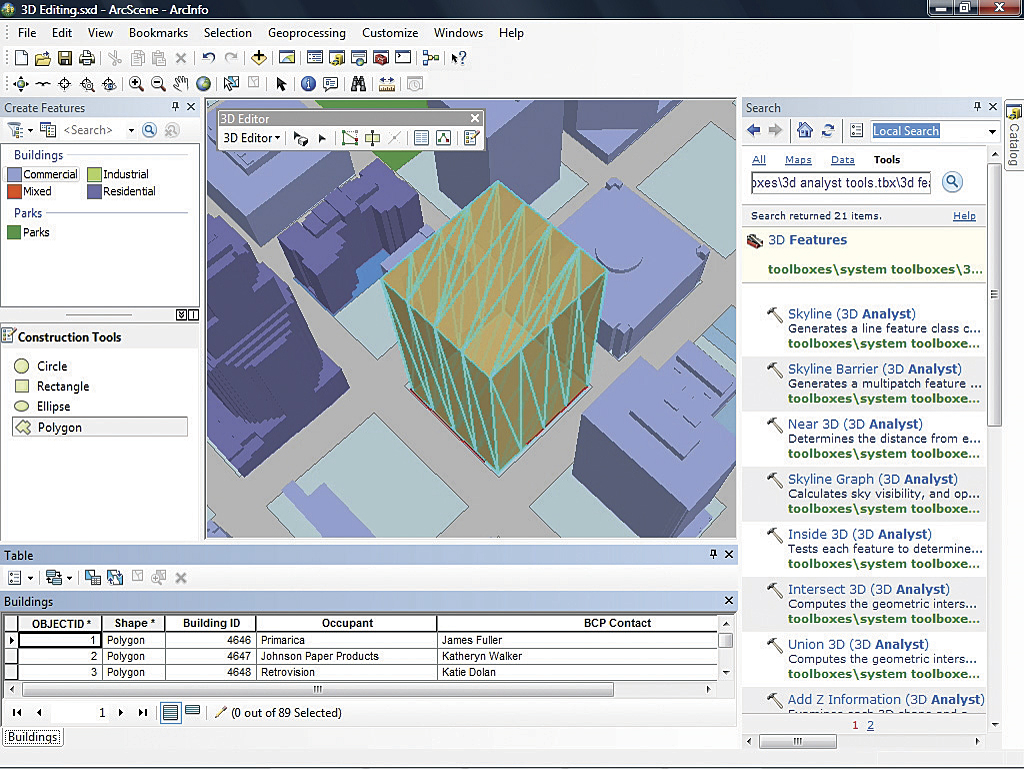Open the Table Options dropdown
1024x769 pixels.
(x=19, y=578)
